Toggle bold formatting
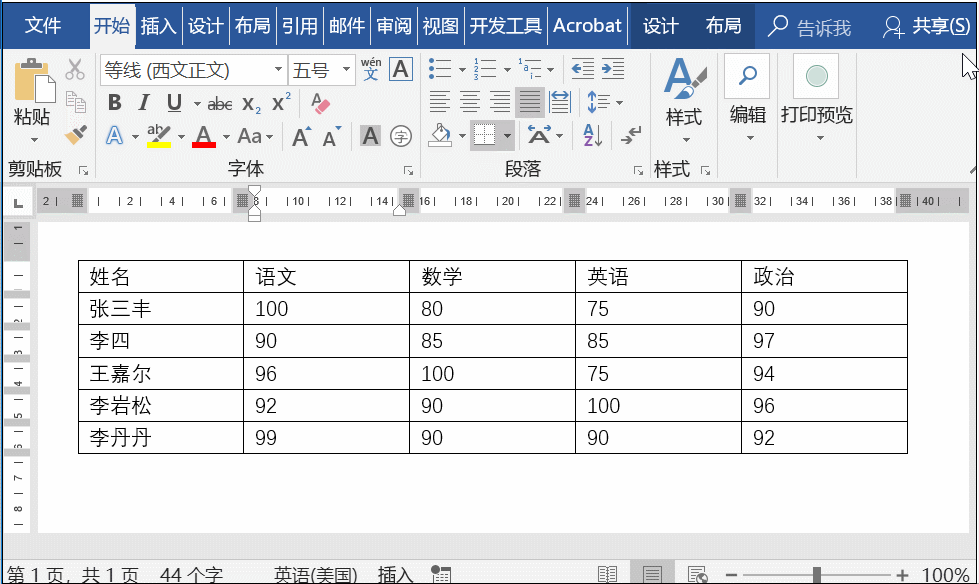The image size is (979, 584). click(x=116, y=101)
